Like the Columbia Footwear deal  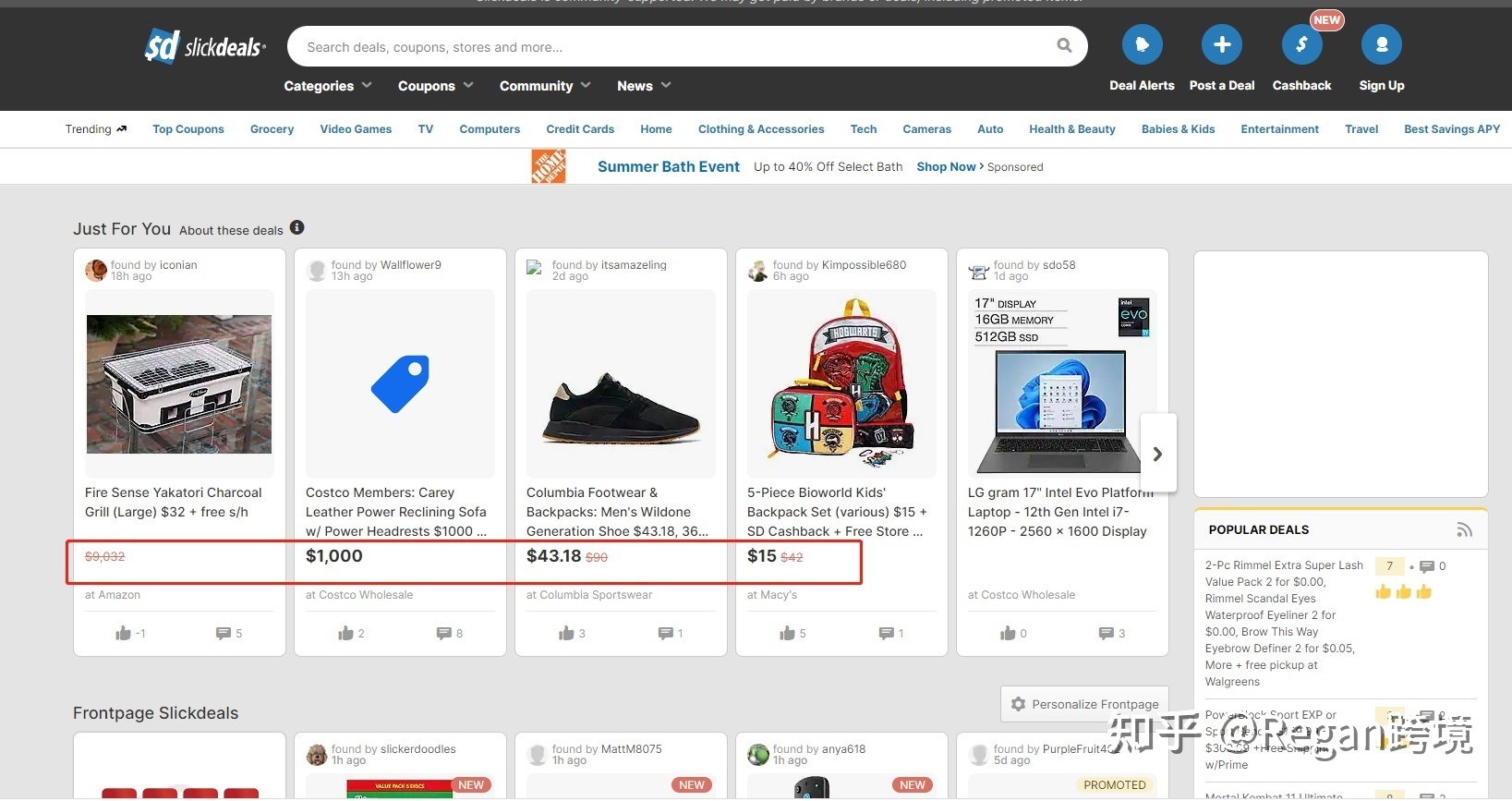point(566,633)
